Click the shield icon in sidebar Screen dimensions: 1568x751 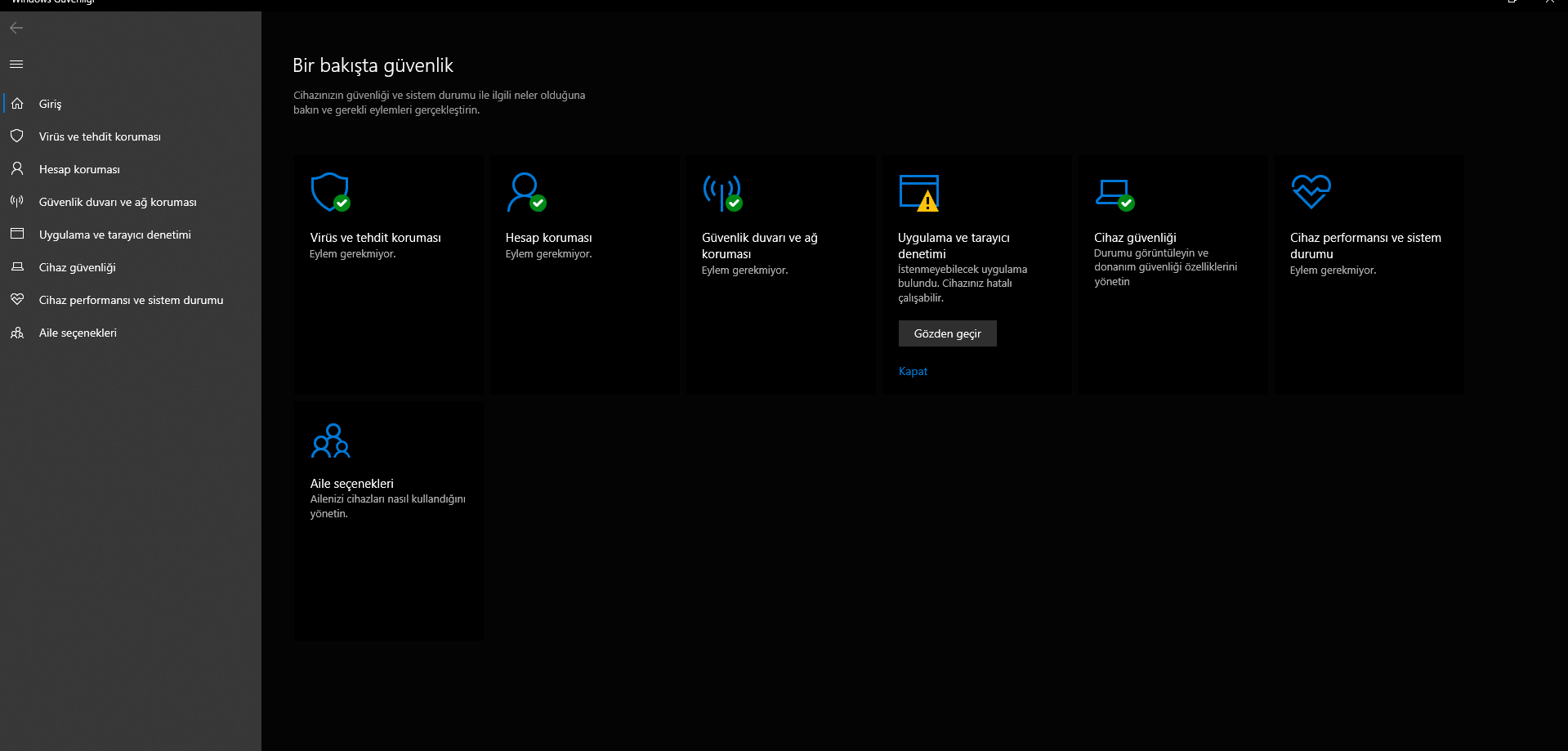tap(17, 136)
